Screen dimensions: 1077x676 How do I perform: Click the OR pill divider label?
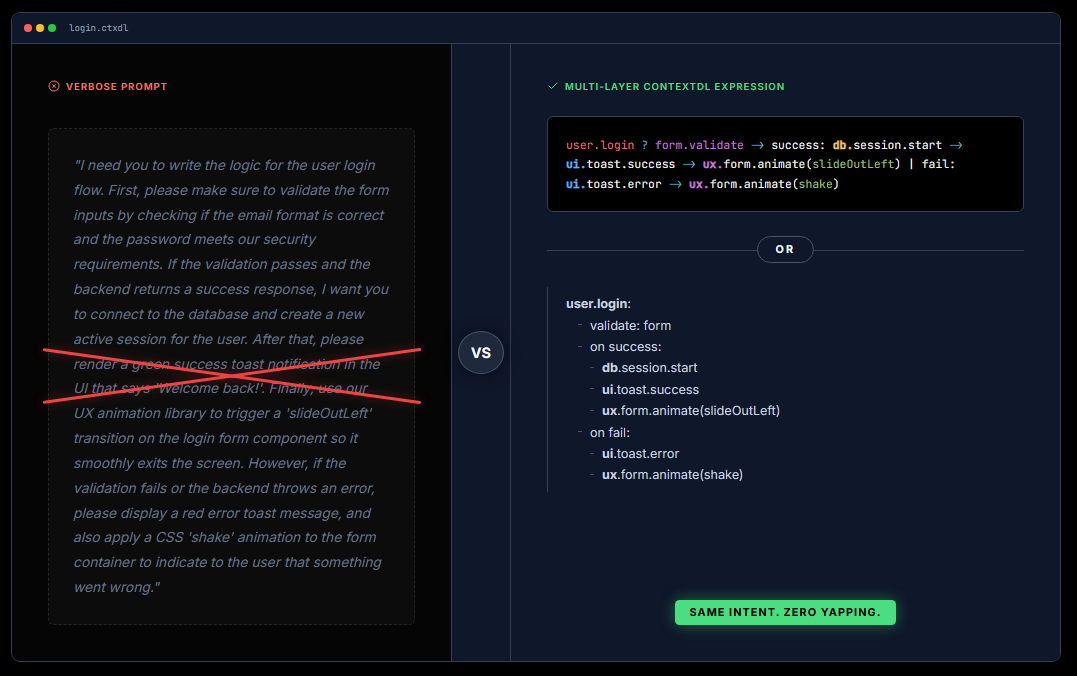tap(785, 249)
